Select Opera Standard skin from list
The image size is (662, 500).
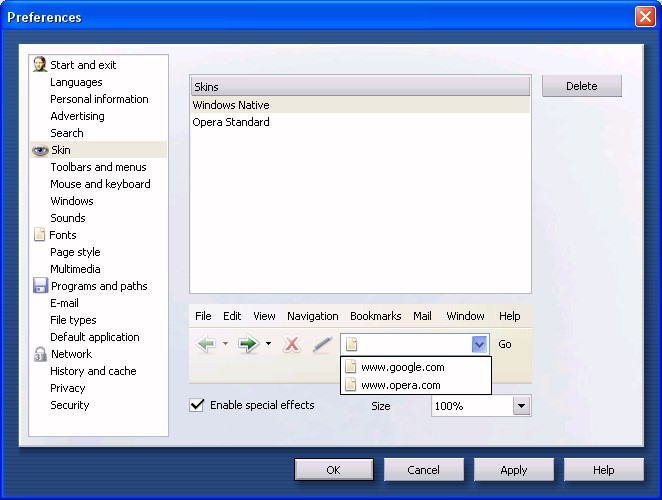pyautogui.click(x=231, y=122)
